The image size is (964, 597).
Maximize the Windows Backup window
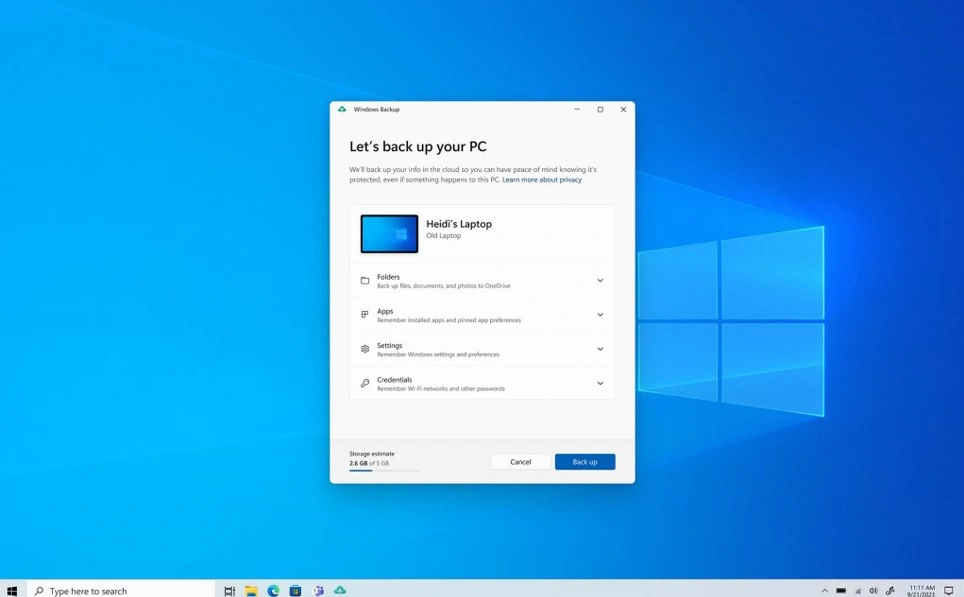[x=600, y=109]
